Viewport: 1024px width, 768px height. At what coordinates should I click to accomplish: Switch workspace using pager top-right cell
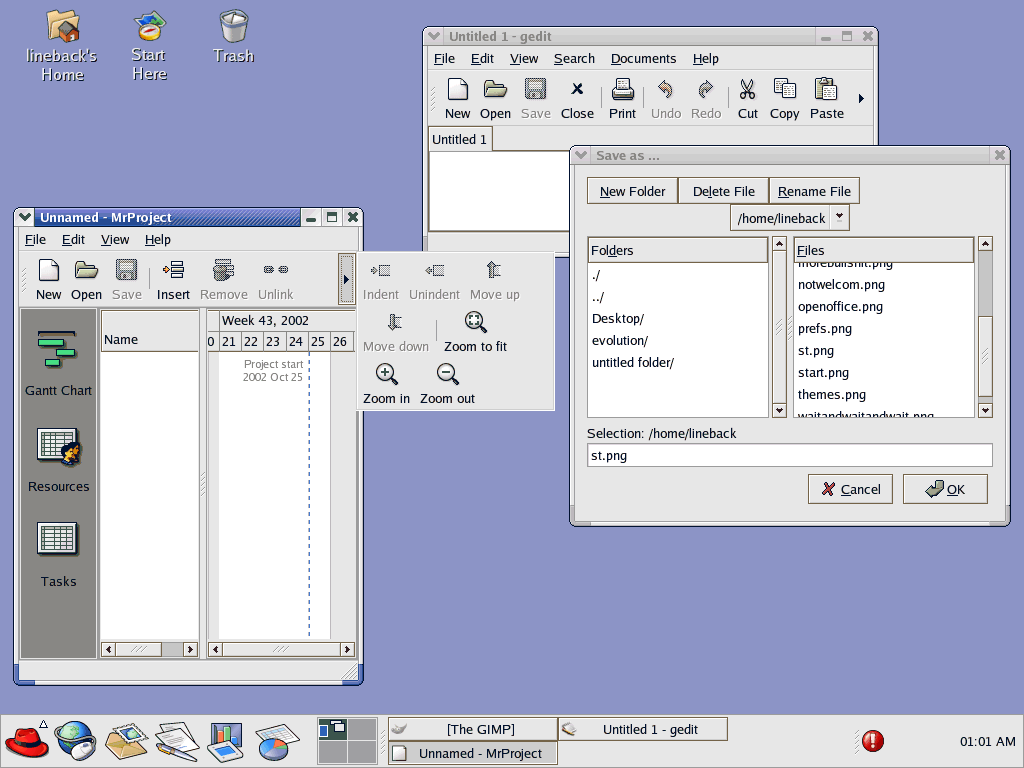[x=362, y=729]
